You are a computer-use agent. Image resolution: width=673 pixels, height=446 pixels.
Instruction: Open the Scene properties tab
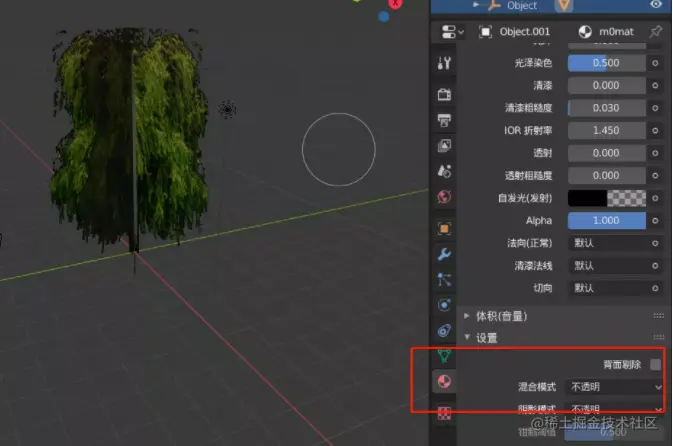pyautogui.click(x=444, y=171)
